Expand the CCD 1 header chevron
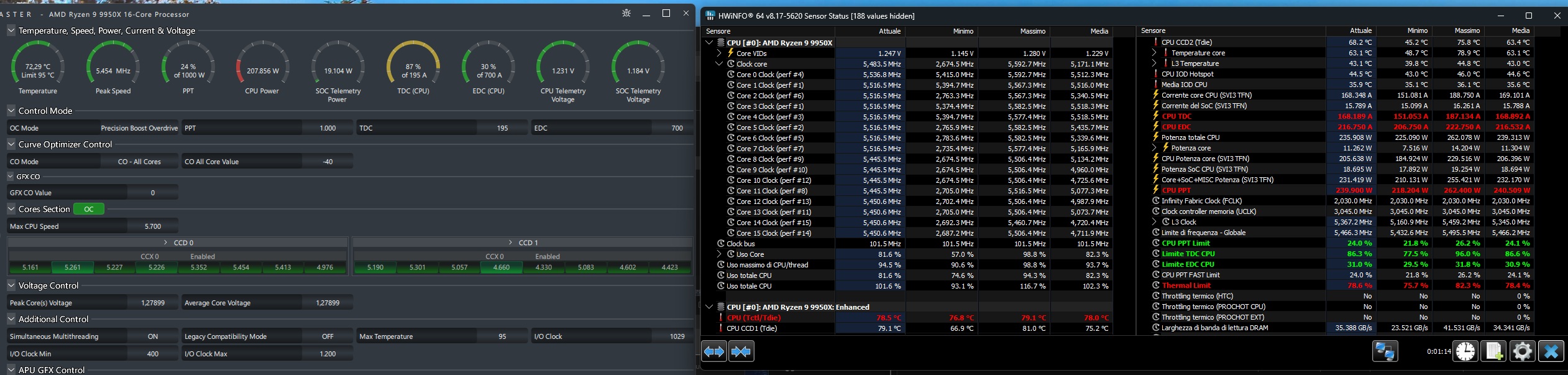The image size is (1568, 375). (510, 243)
